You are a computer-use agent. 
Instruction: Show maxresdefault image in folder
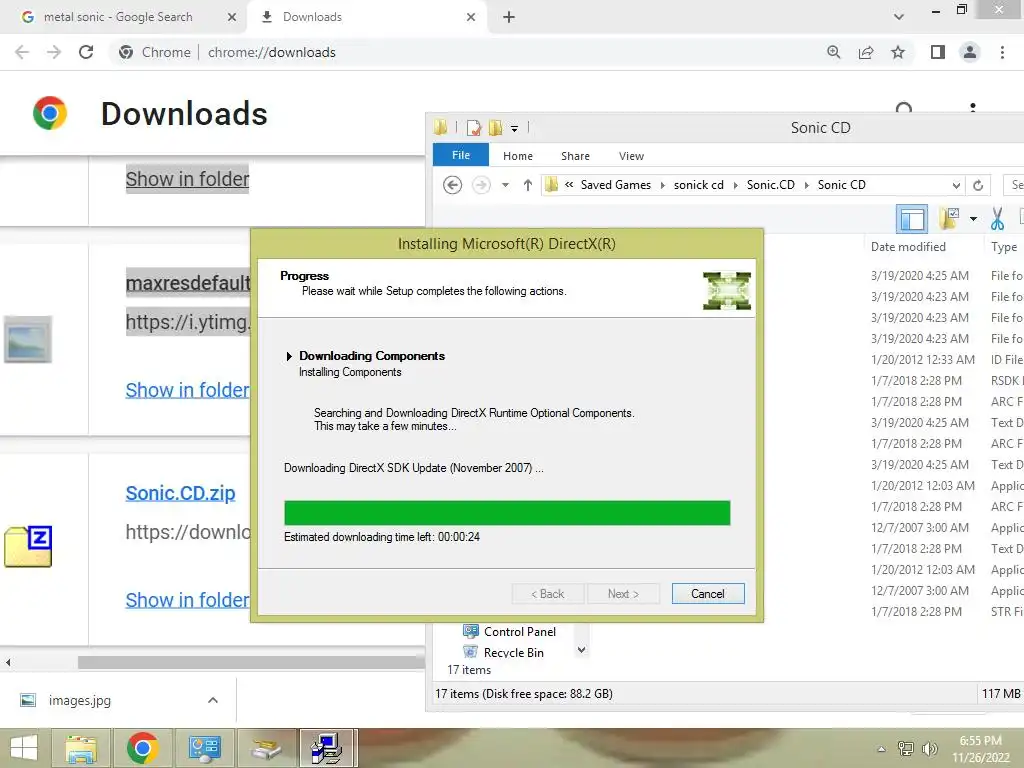tap(187, 390)
